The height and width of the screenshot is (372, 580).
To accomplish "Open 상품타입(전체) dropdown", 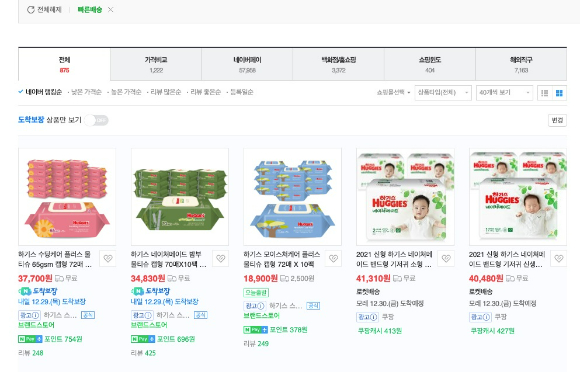I will pos(443,93).
